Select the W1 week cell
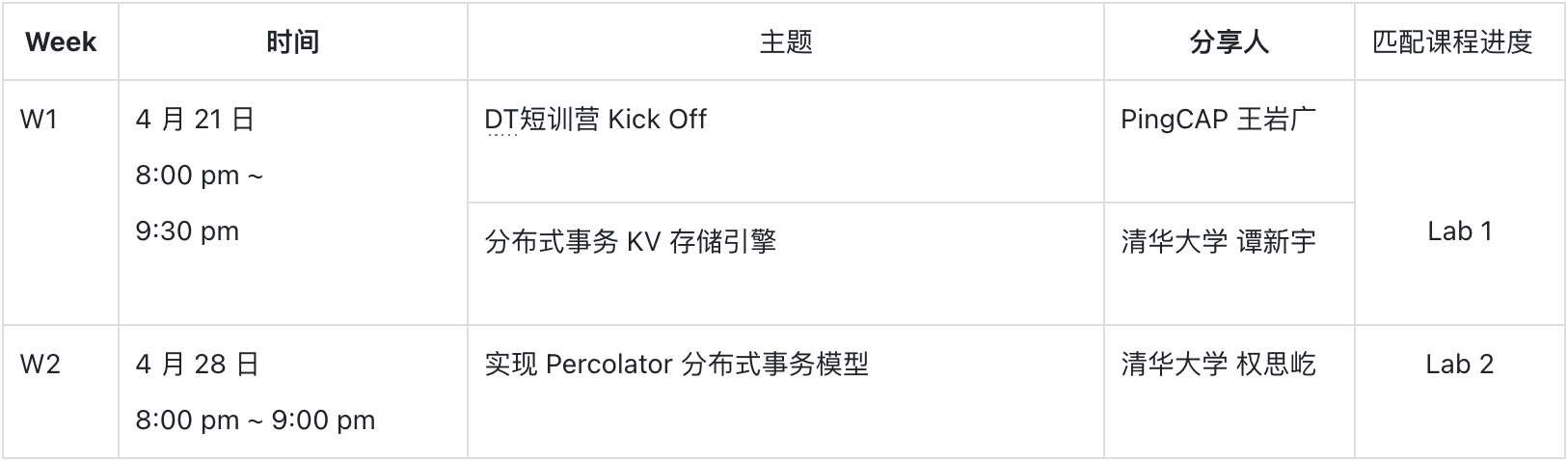This screenshot has width=1568, height=461. click(x=40, y=120)
